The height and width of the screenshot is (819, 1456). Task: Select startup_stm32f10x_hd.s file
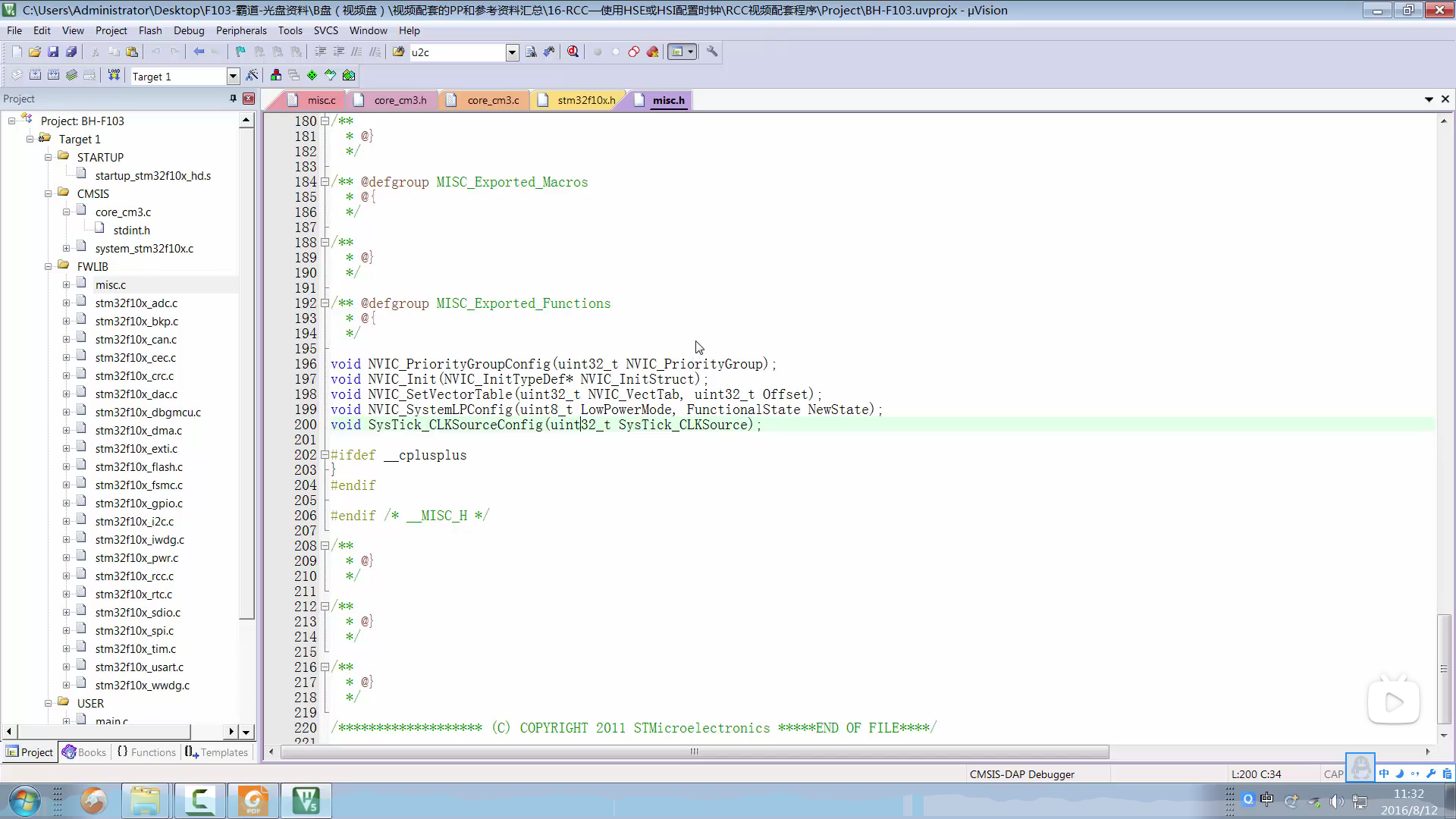(x=153, y=175)
